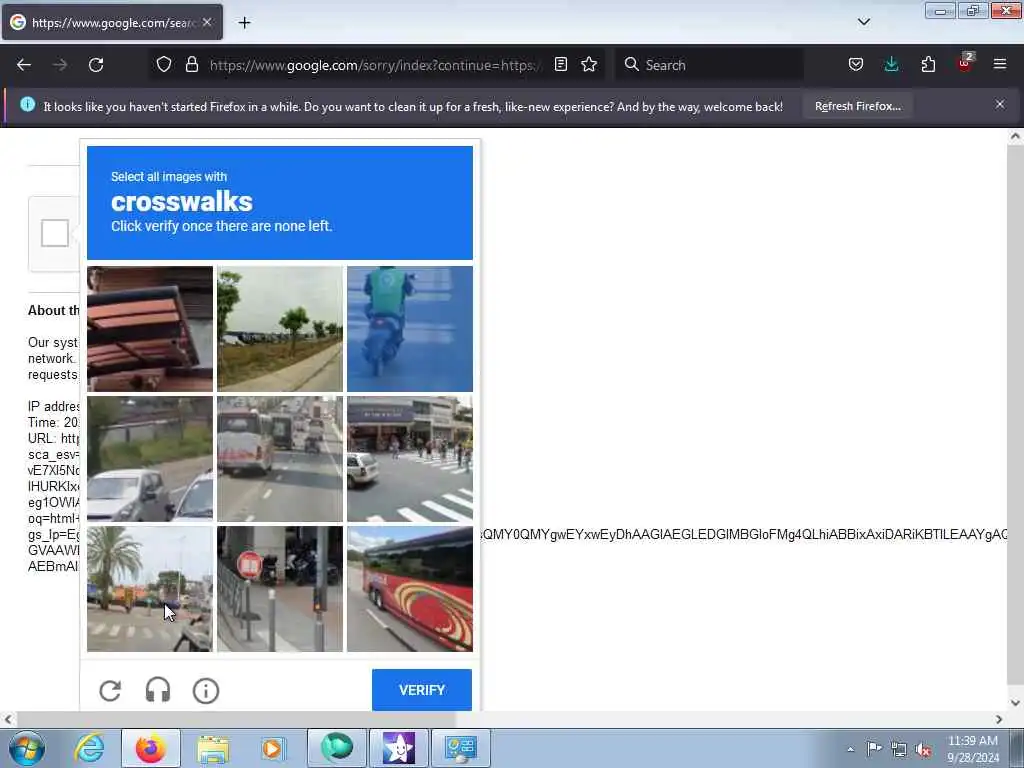The width and height of the screenshot is (1024, 768).
Task: Tick the reCAPTCHA checkbox
Action: pos(55,233)
